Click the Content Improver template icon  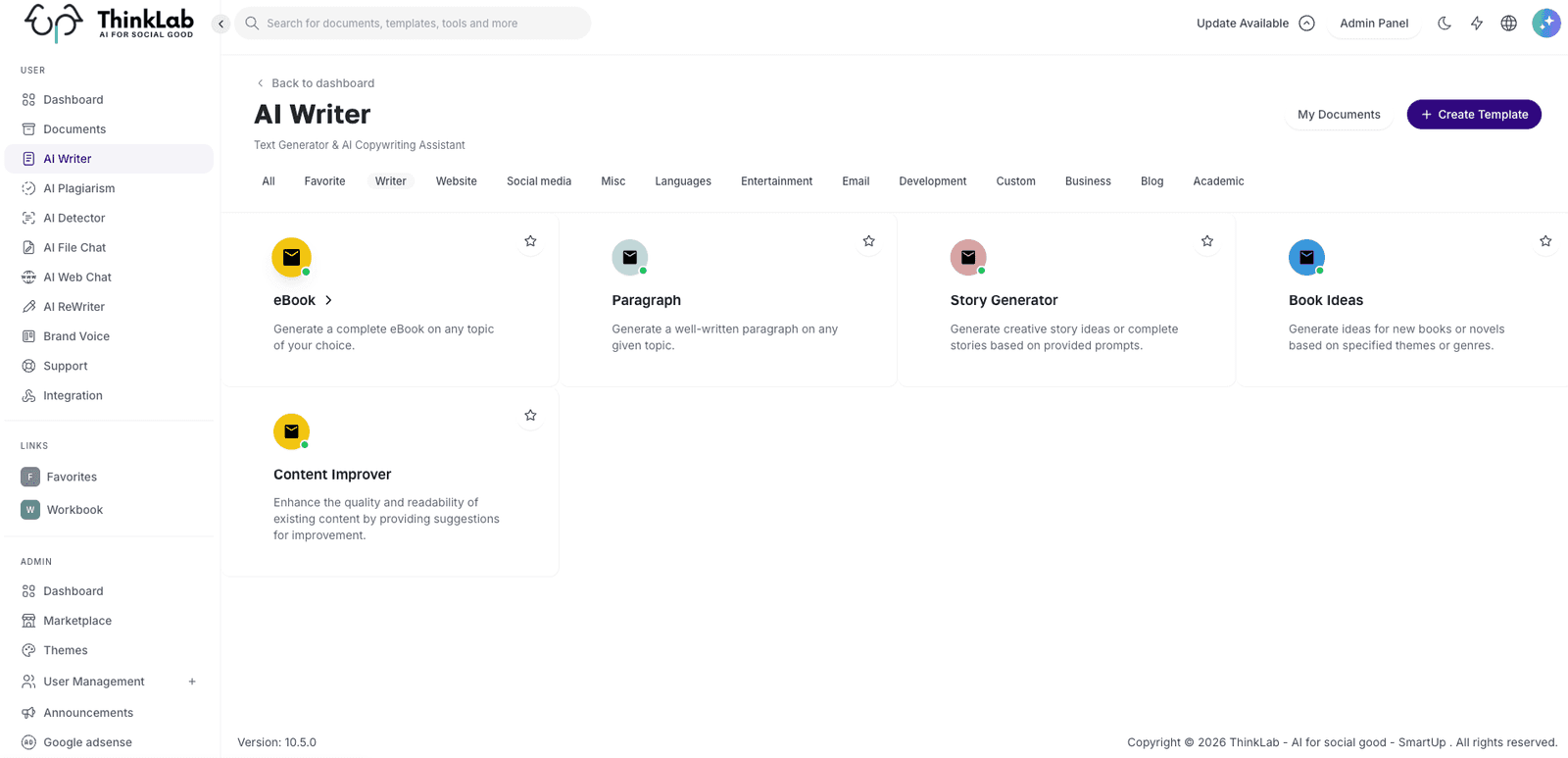[291, 431]
